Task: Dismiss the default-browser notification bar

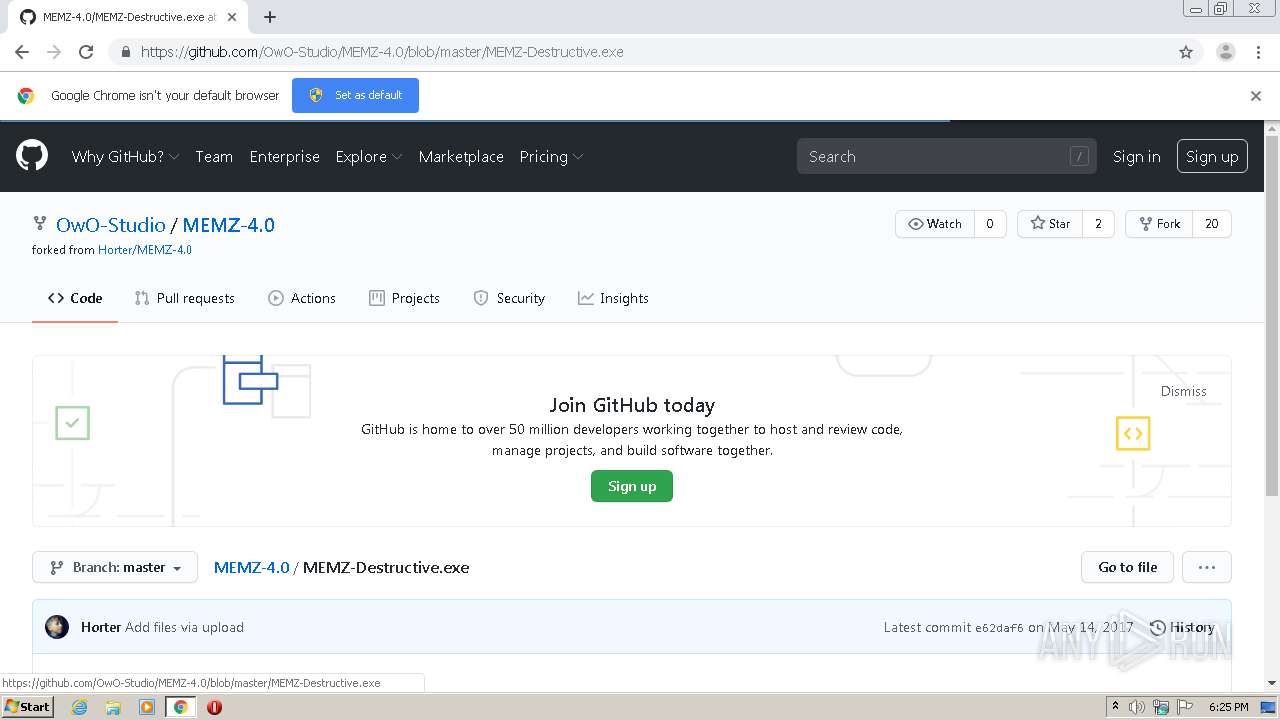Action: (1256, 96)
